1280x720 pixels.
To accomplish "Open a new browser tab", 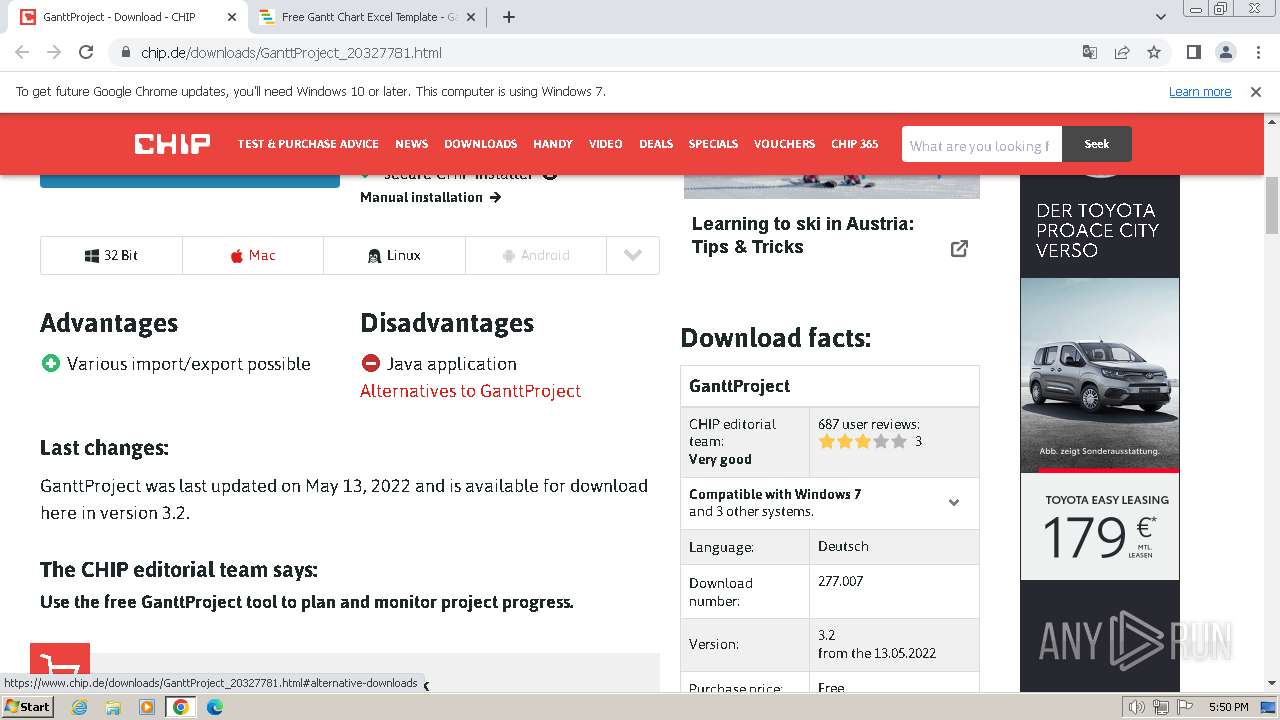I will (x=508, y=17).
